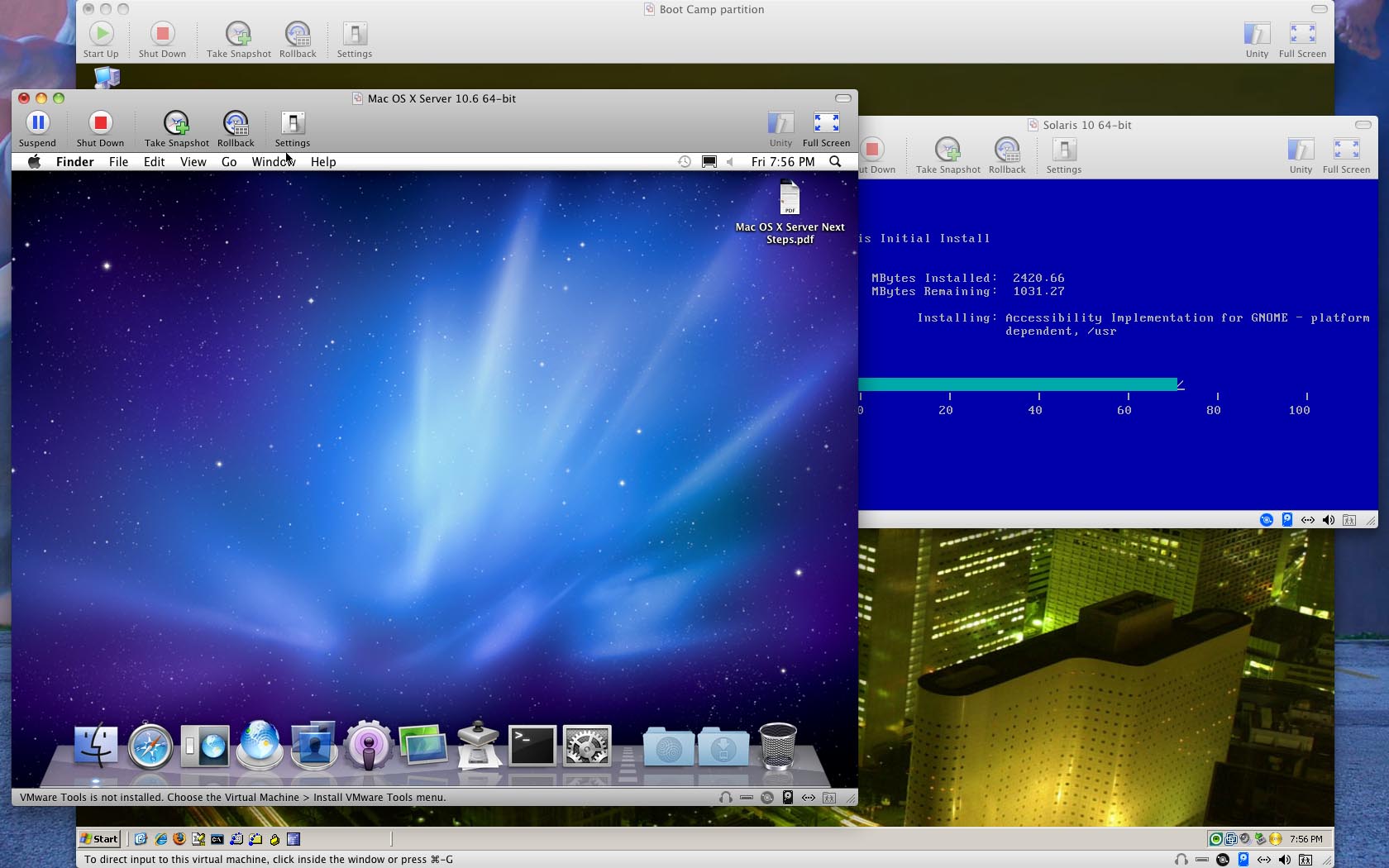
Task: Open the Trash in the guest Dock
Action: [778, 746]
